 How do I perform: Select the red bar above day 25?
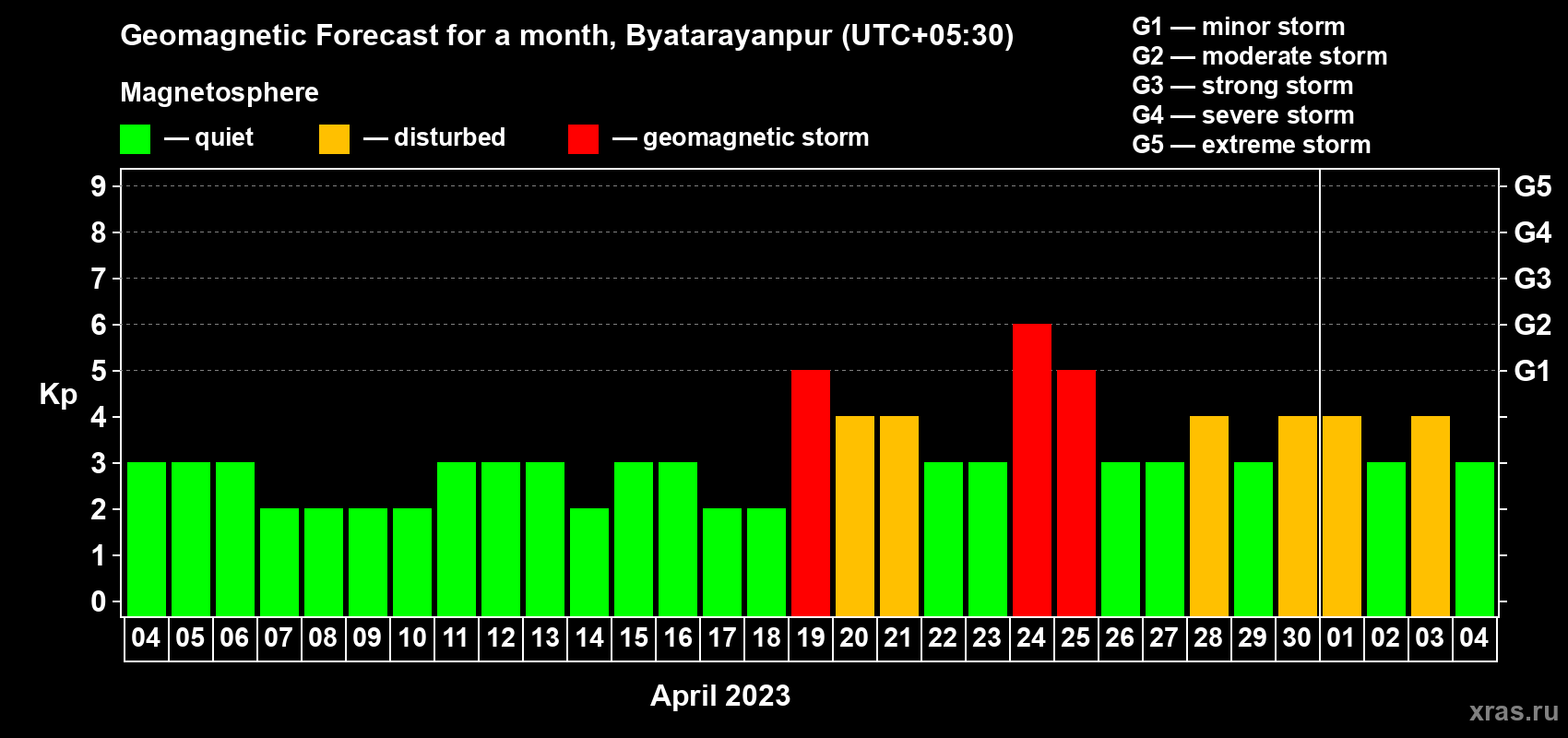pyautogui.click(x=1075, y=493)
